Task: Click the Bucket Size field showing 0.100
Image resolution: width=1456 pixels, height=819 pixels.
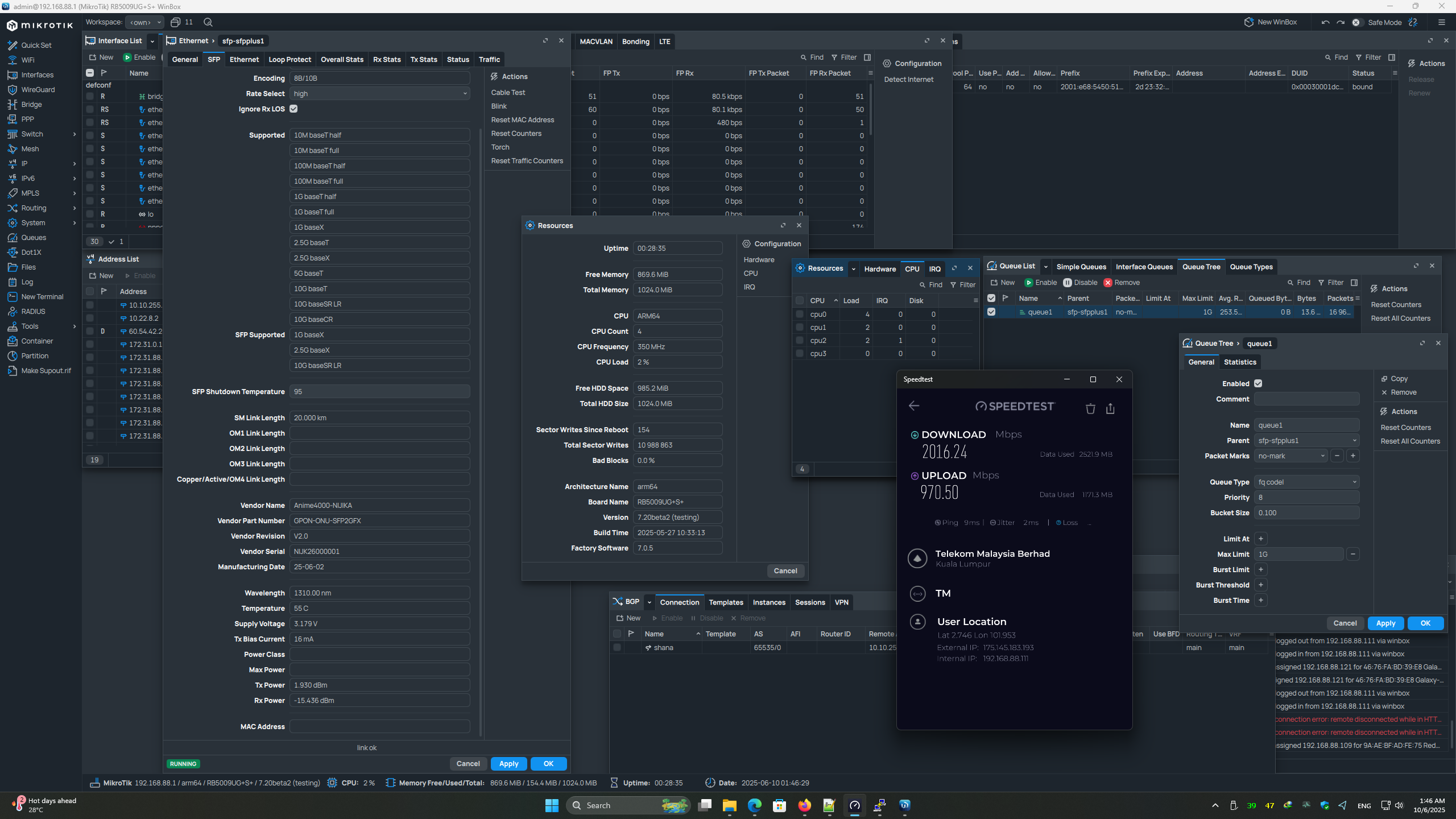Action: click(1306, 512)
